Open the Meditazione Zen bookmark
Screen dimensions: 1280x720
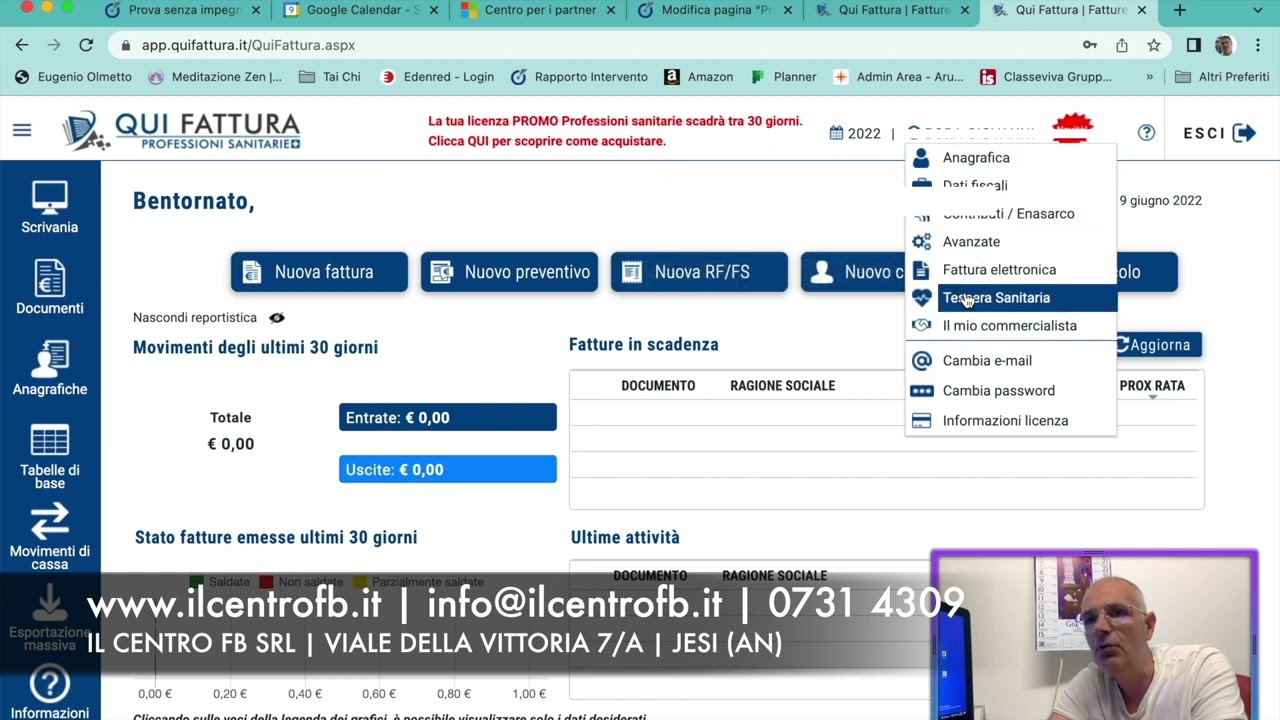point(215,77)
